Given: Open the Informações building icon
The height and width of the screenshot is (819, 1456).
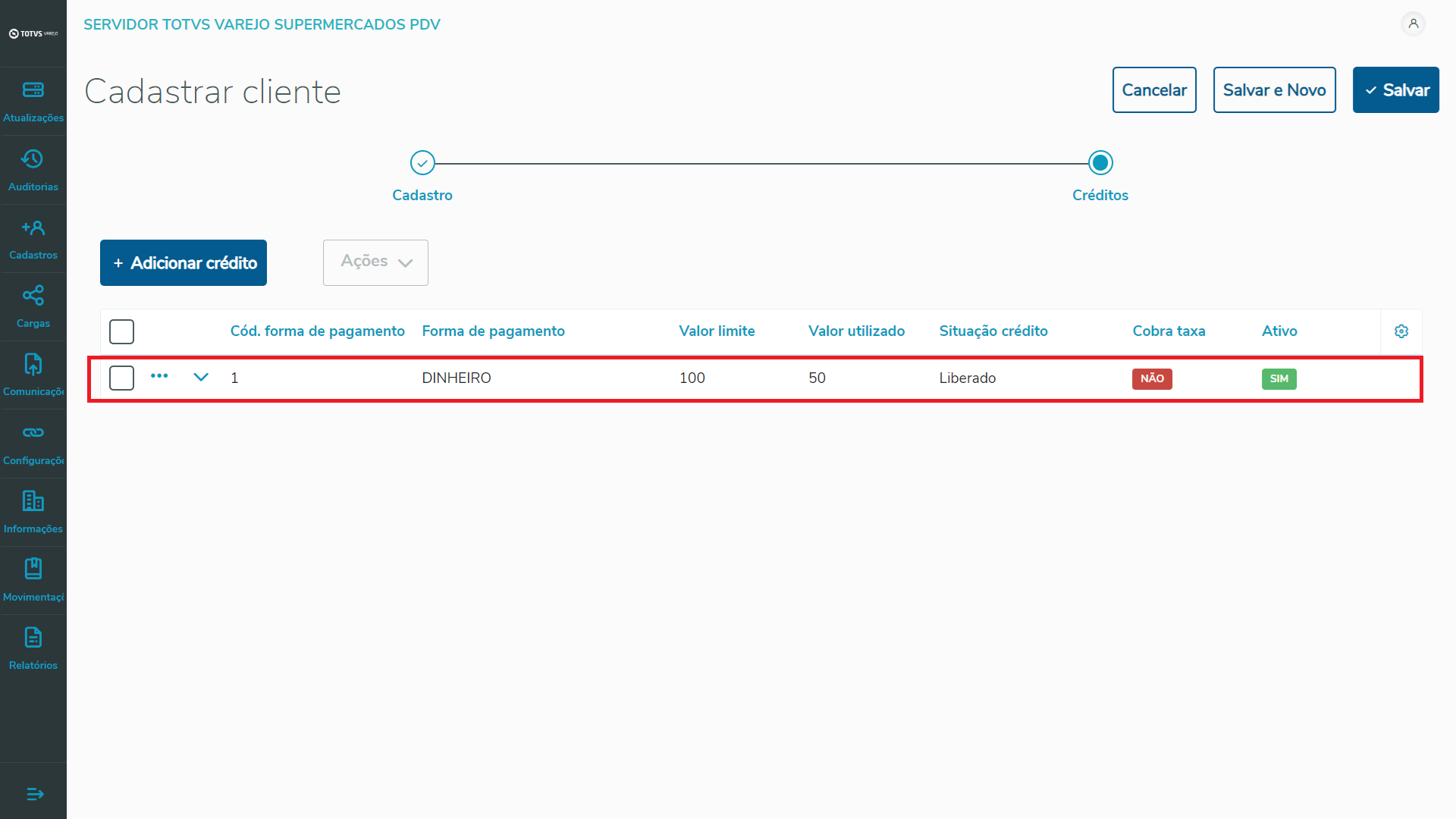Looking at the screenshot, I should click(x=33, y=501).
